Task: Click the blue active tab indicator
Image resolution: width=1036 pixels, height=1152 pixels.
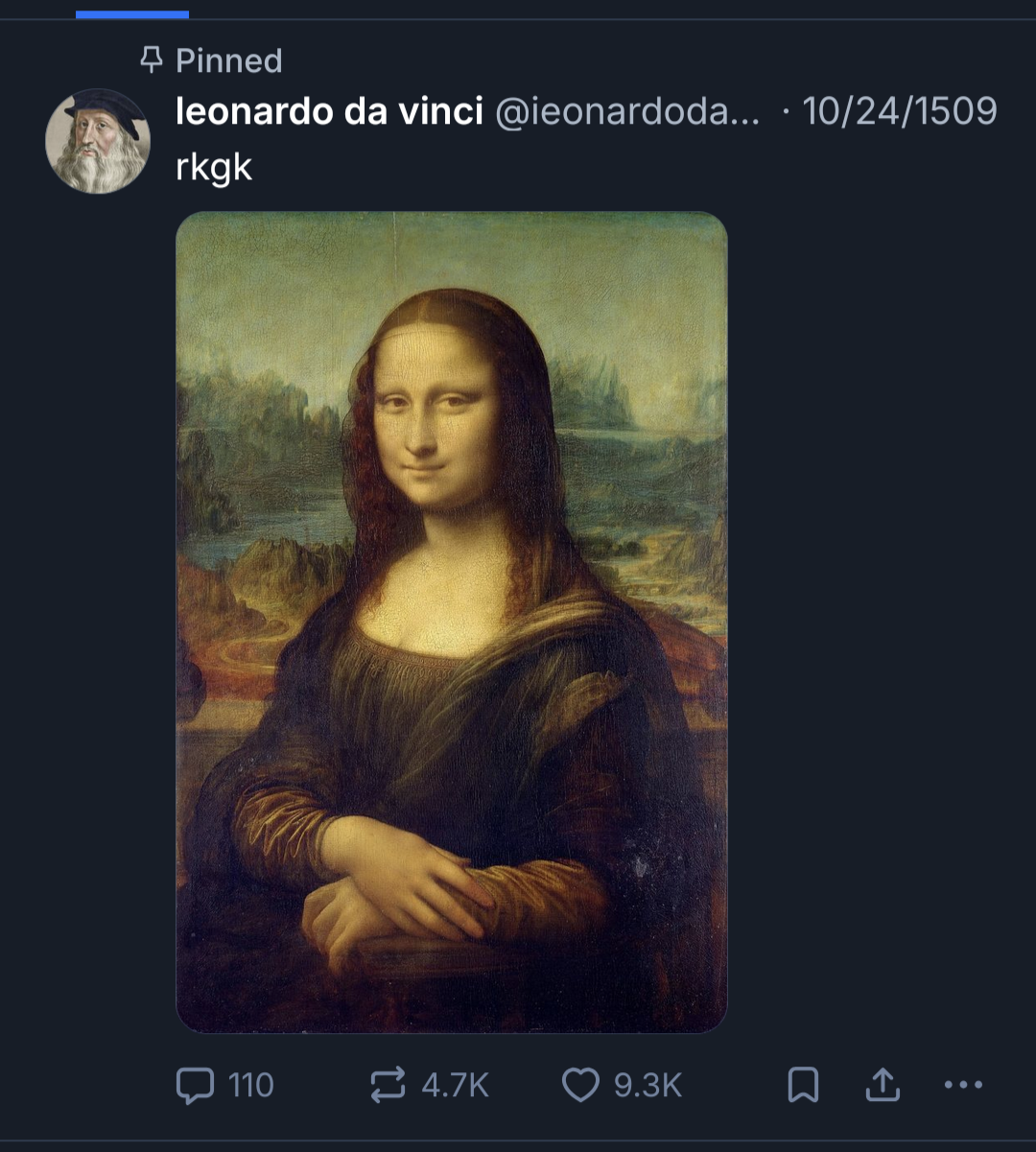Action: (132, 14)
